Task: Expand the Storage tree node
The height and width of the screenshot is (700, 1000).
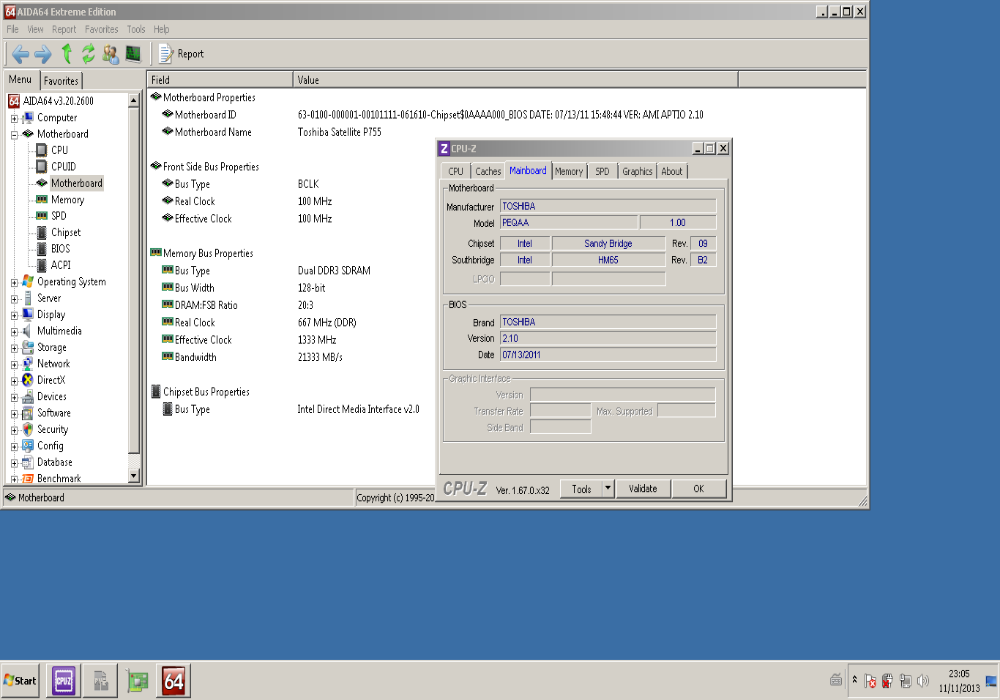Action: pos(14,348)
